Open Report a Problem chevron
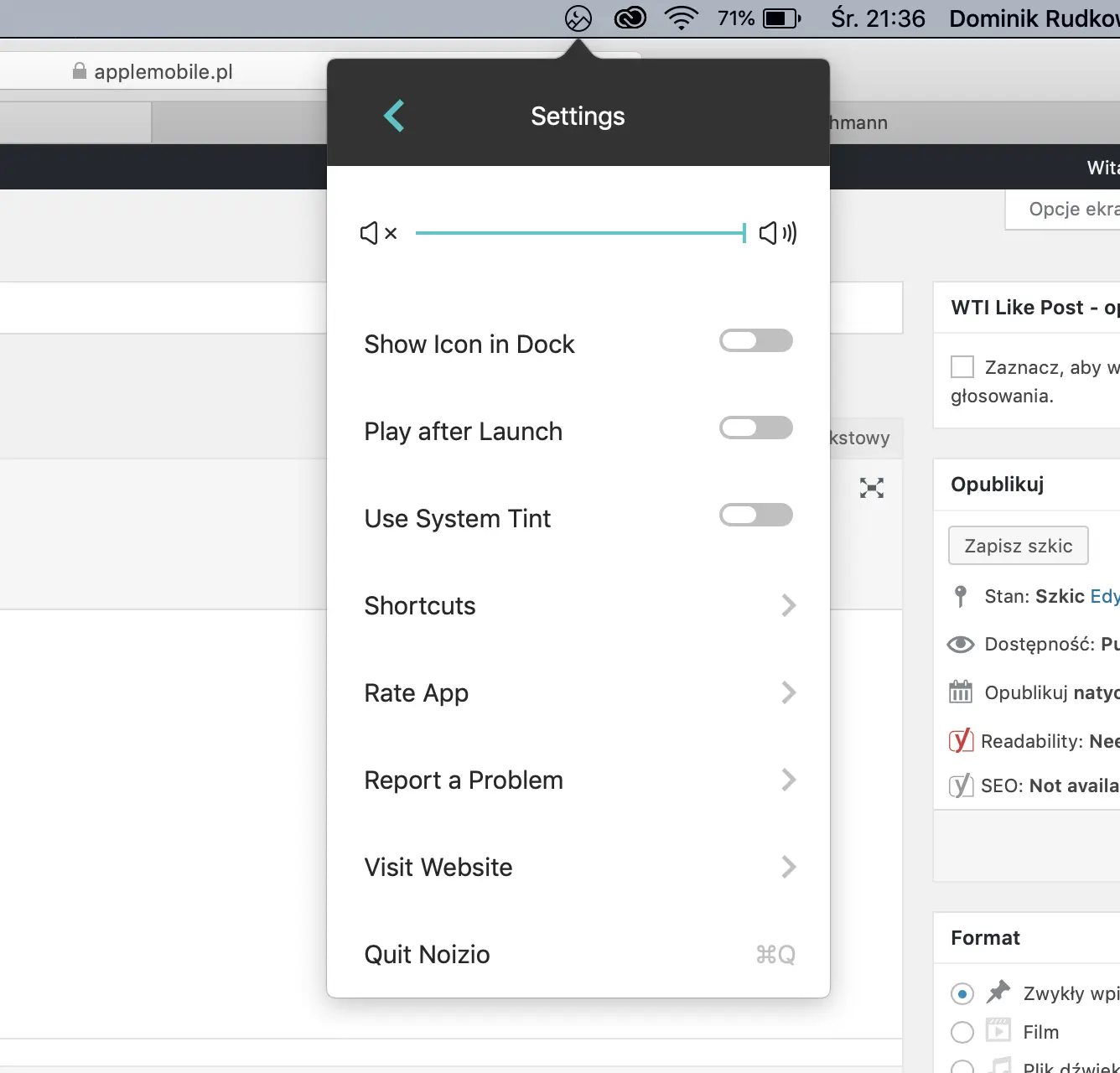This screenshot has width=1120, height=1073. pos(788,780)
